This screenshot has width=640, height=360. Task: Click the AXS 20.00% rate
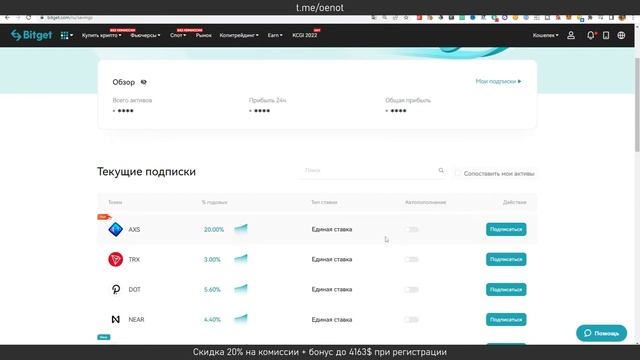214,230
